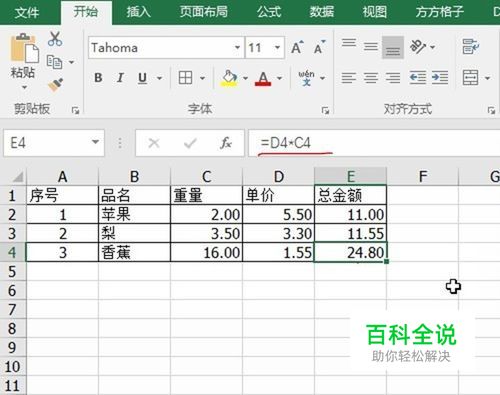Confirm formula entry checkmark
This screenshot has width=500, height=395.
190,143
